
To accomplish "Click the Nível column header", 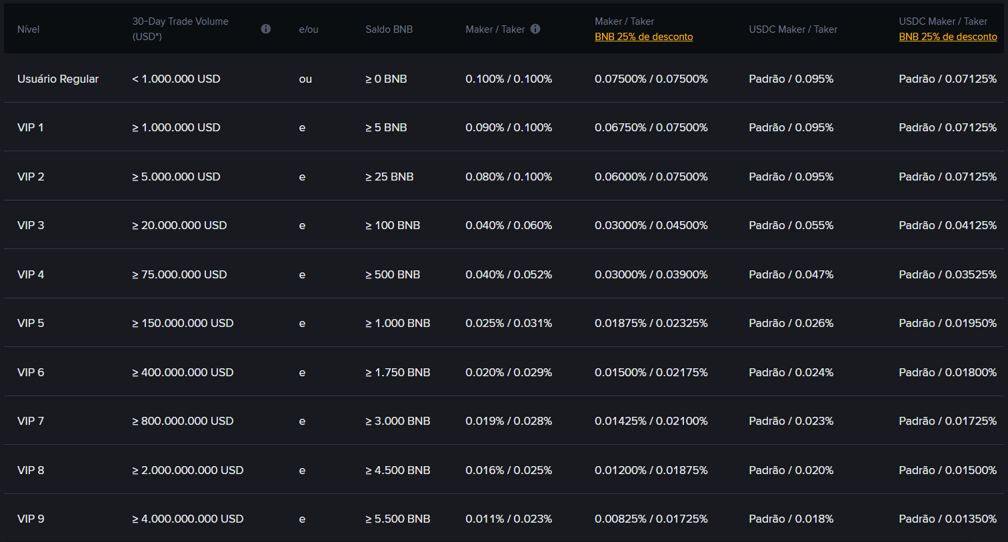I will tap(28, 29).
